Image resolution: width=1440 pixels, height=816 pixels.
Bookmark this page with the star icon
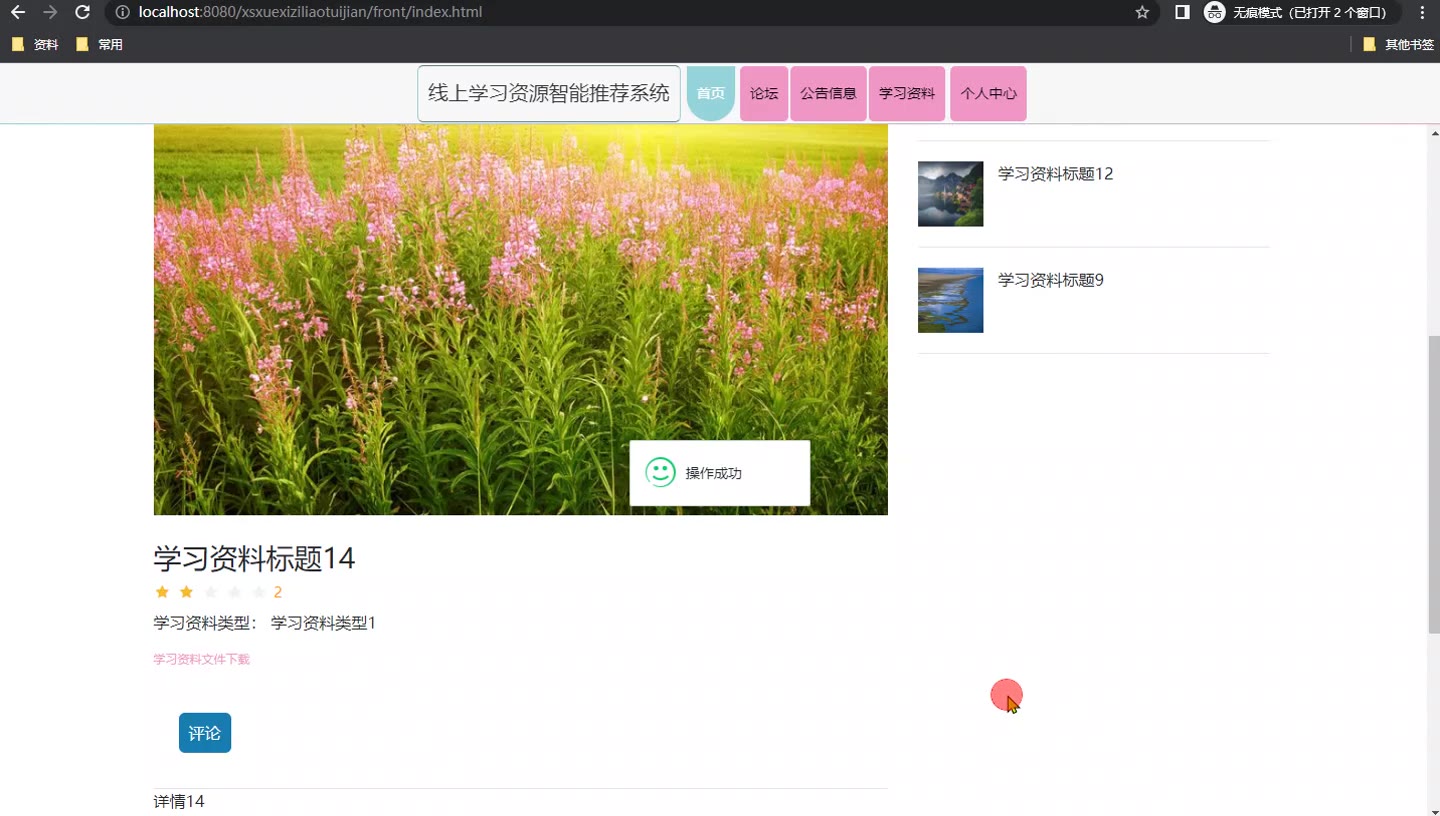click(x=1142, y=12)
